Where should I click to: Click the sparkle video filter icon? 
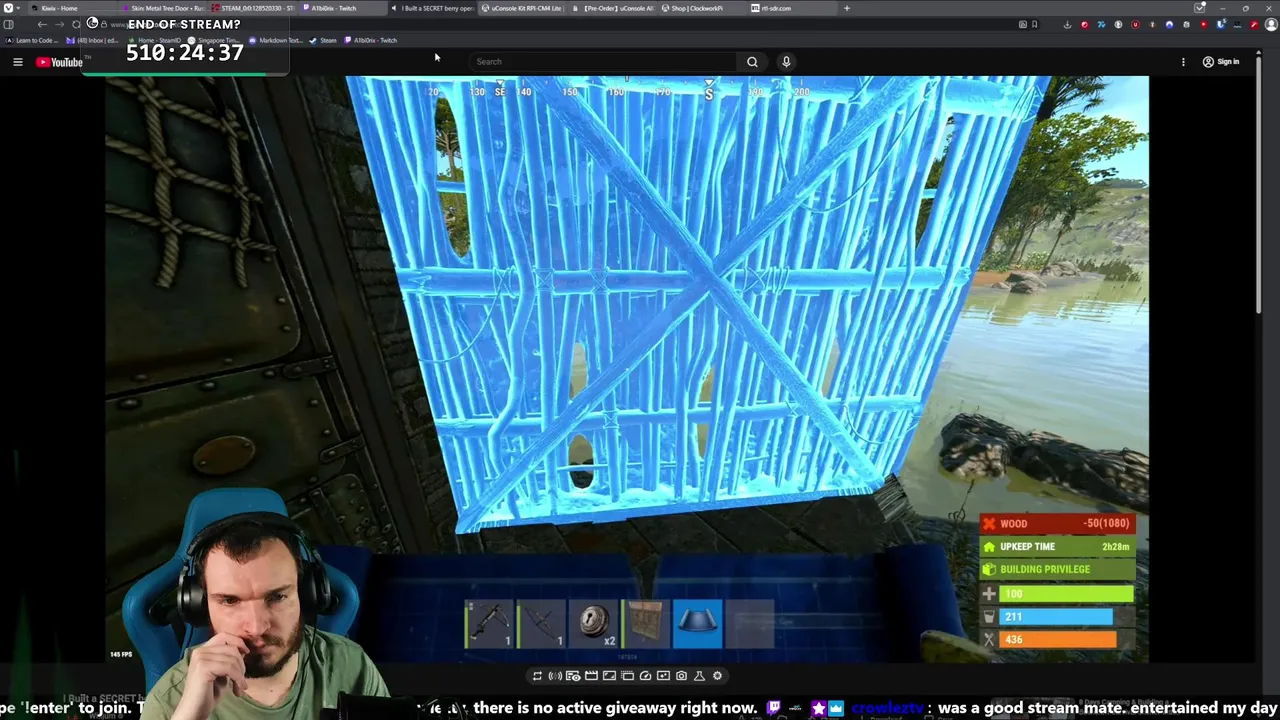click(x=663, y=676)
